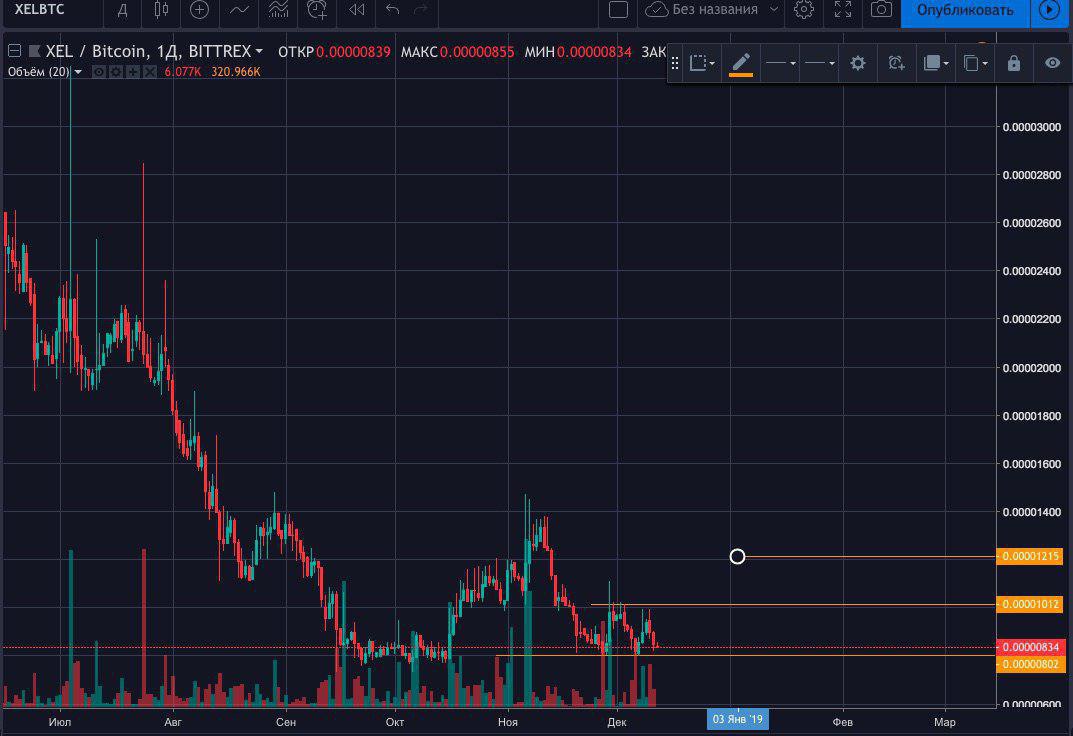Open the second line style dropdown in drawing toolbar

819,64
